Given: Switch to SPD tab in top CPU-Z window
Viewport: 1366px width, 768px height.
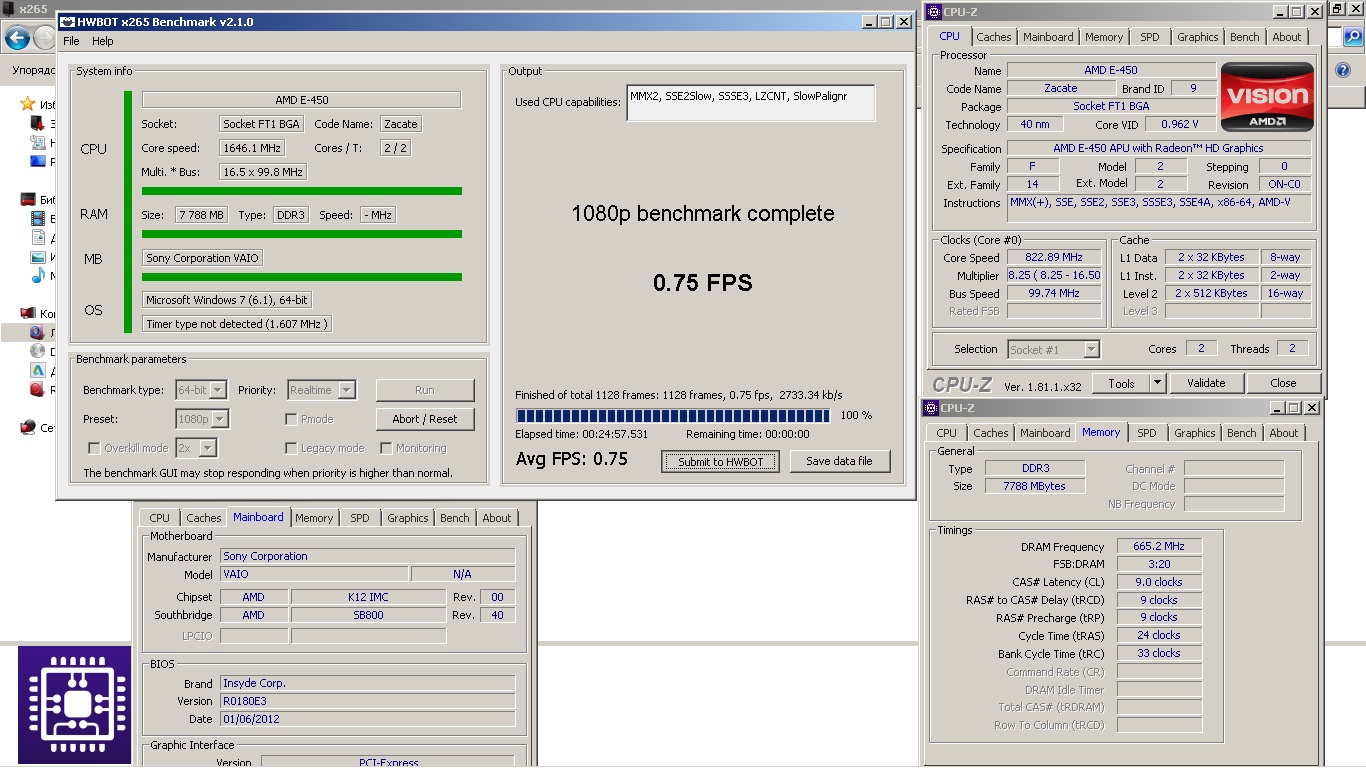Looking at the screenshot, I should point(1150,37).
